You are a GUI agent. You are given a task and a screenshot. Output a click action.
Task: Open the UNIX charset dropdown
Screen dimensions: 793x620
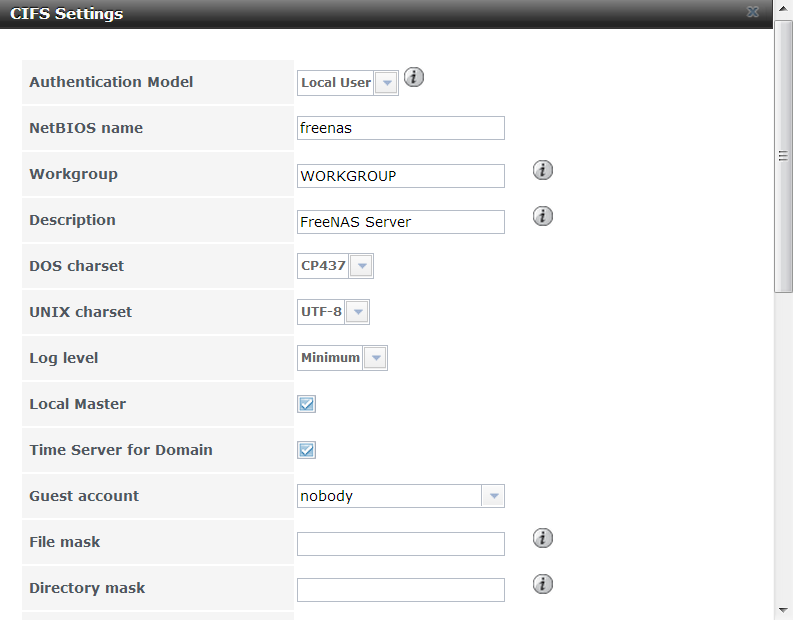point(357,313)
